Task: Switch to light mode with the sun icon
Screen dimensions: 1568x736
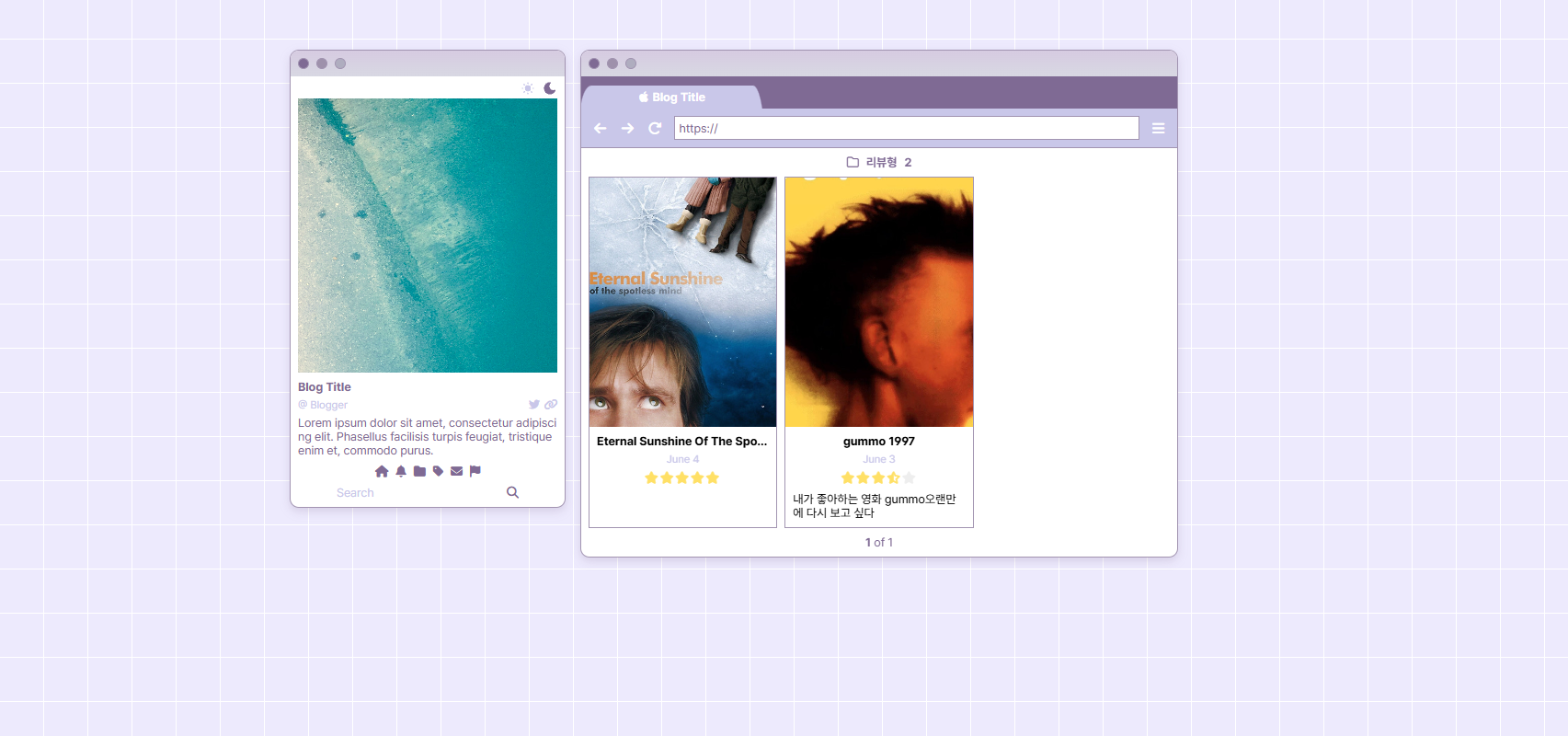Action: (x=528, y=88)
